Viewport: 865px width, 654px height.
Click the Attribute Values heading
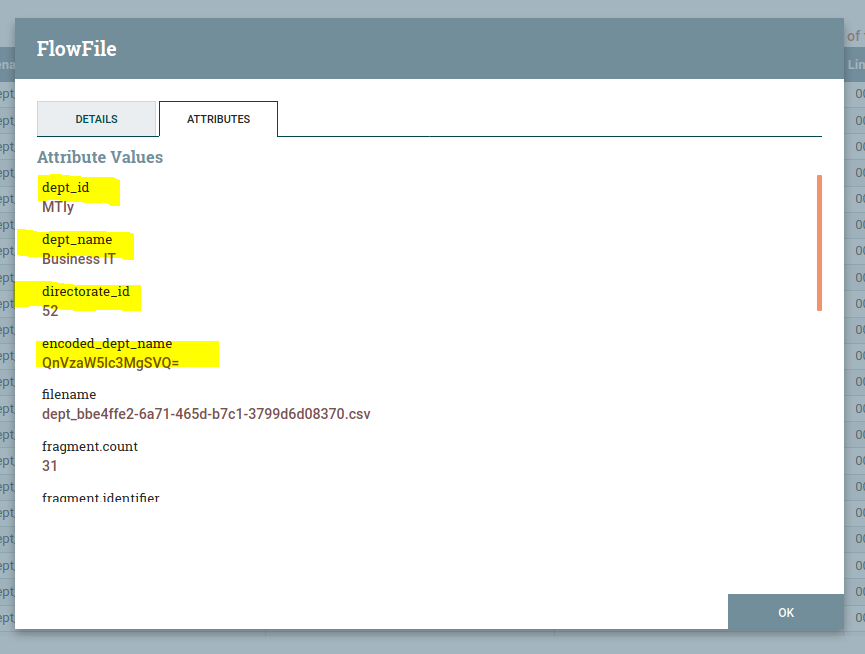(100, 157)
